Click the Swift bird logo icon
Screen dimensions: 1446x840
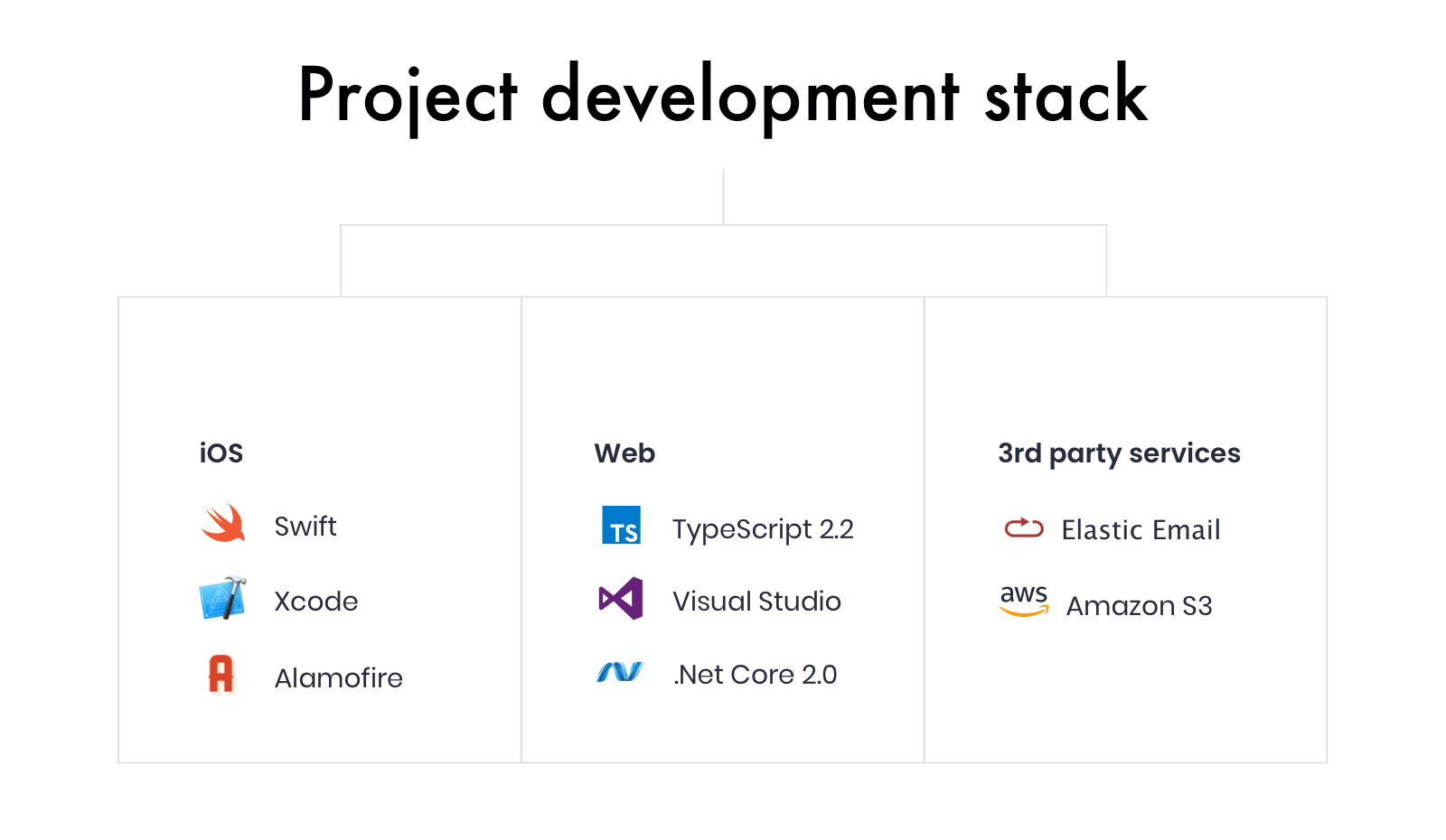[x=223, y=523]
